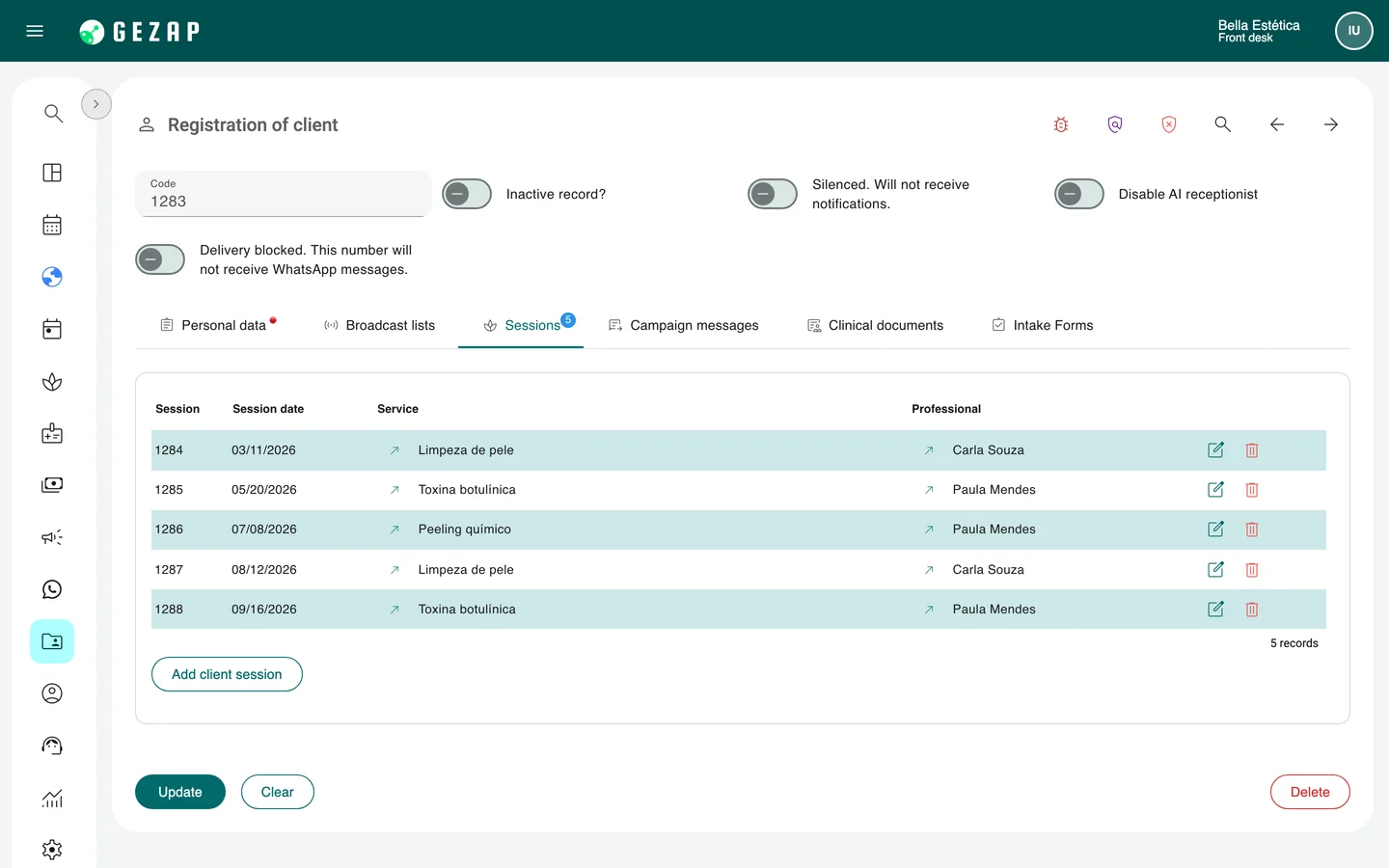Image resolution: width=1389 pixels, height=868 pixels.
Task: Go to previous record with left arrow
Action: tap(1277, 124)
